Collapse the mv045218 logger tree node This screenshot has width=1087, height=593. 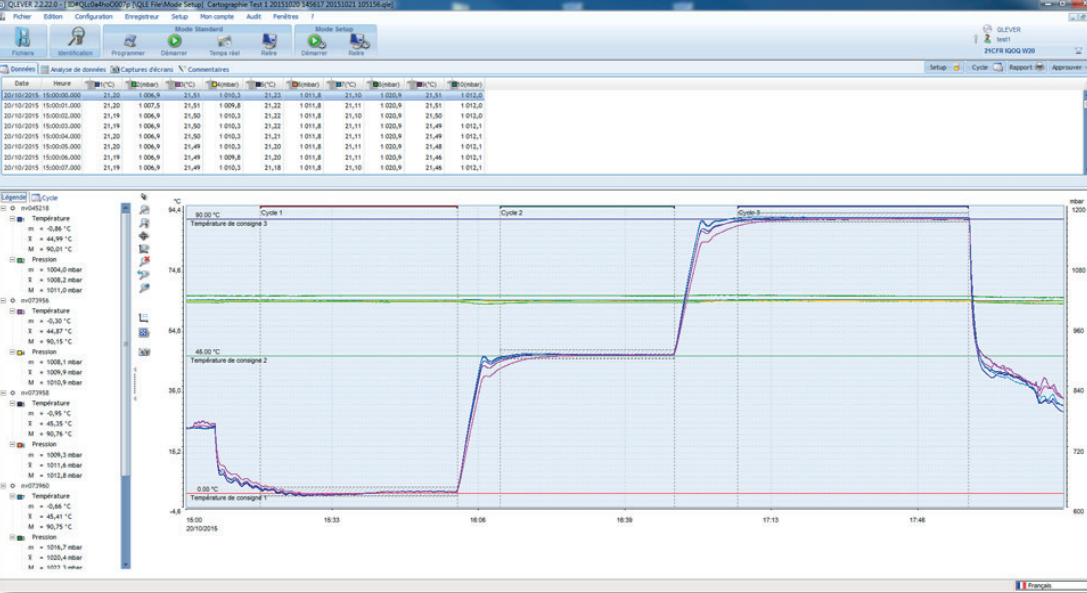[x=4, y=208]
